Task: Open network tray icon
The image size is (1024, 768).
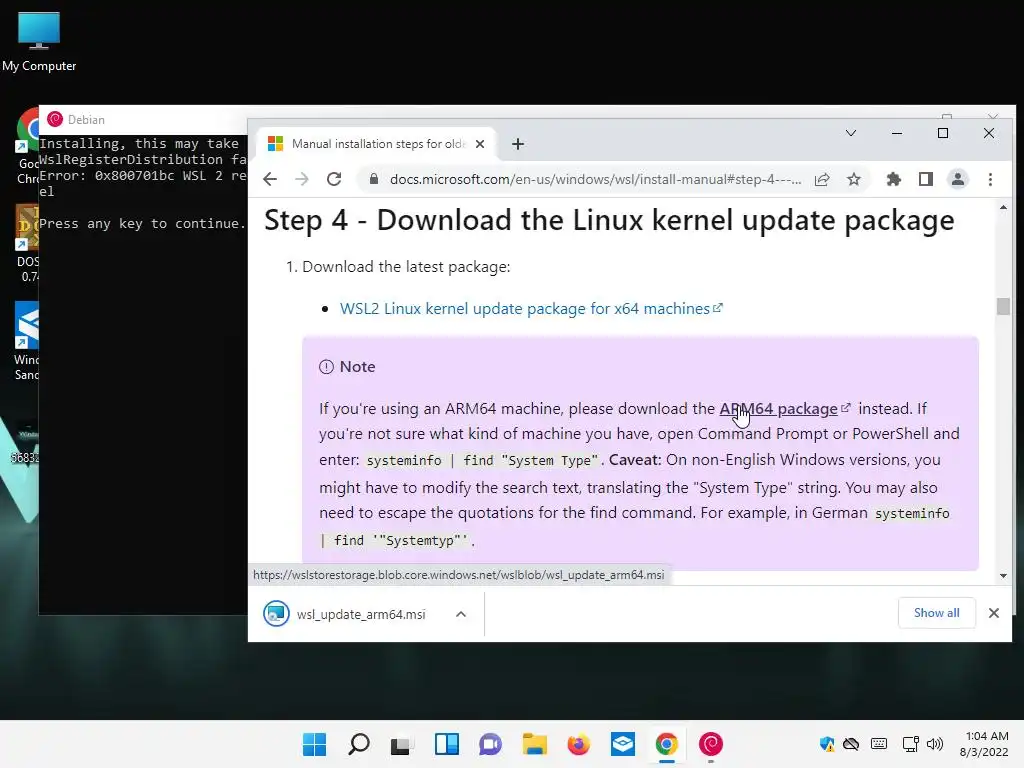Action: (x=910, y=744)
